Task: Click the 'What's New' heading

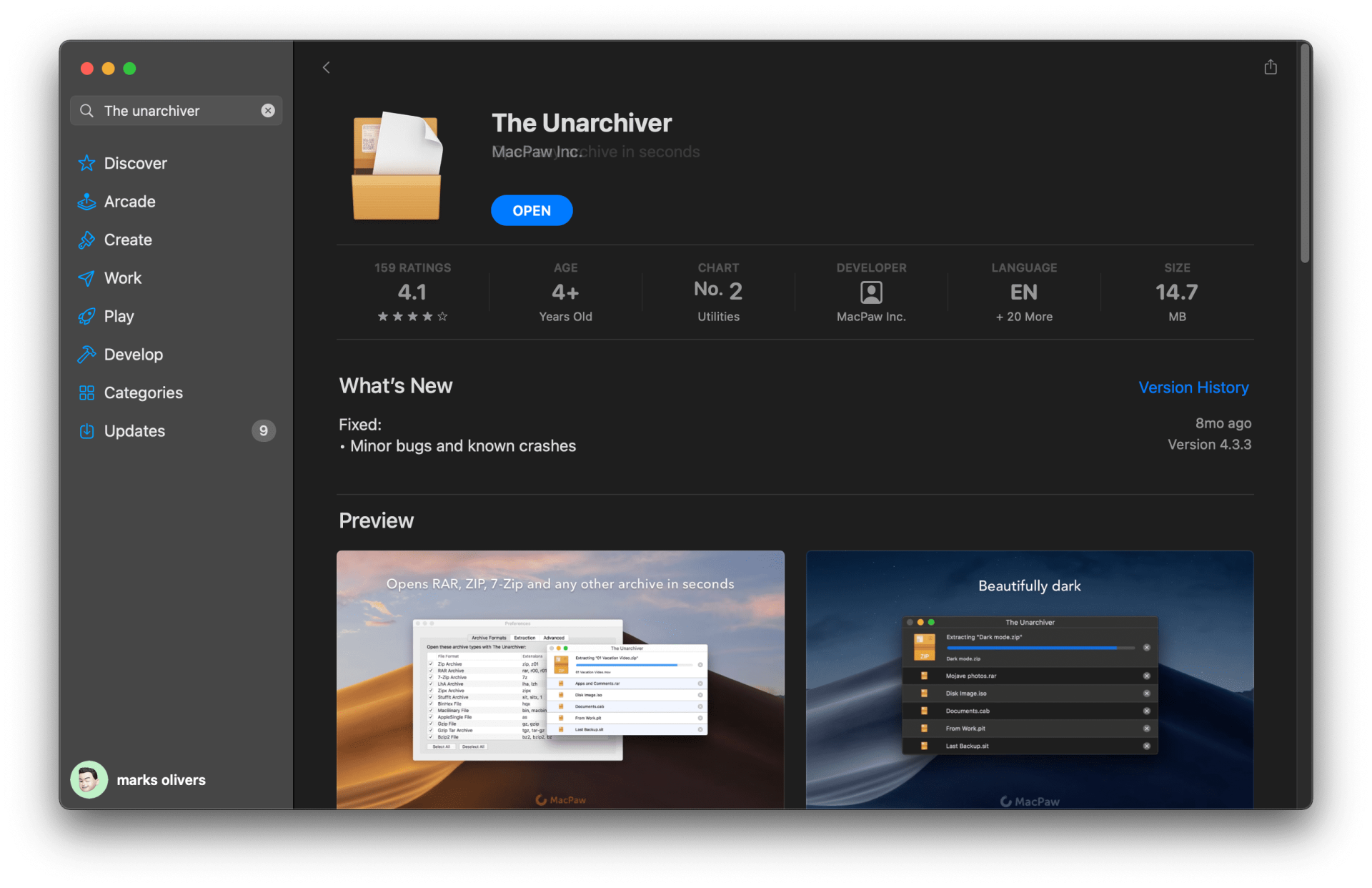Action: 395,386
